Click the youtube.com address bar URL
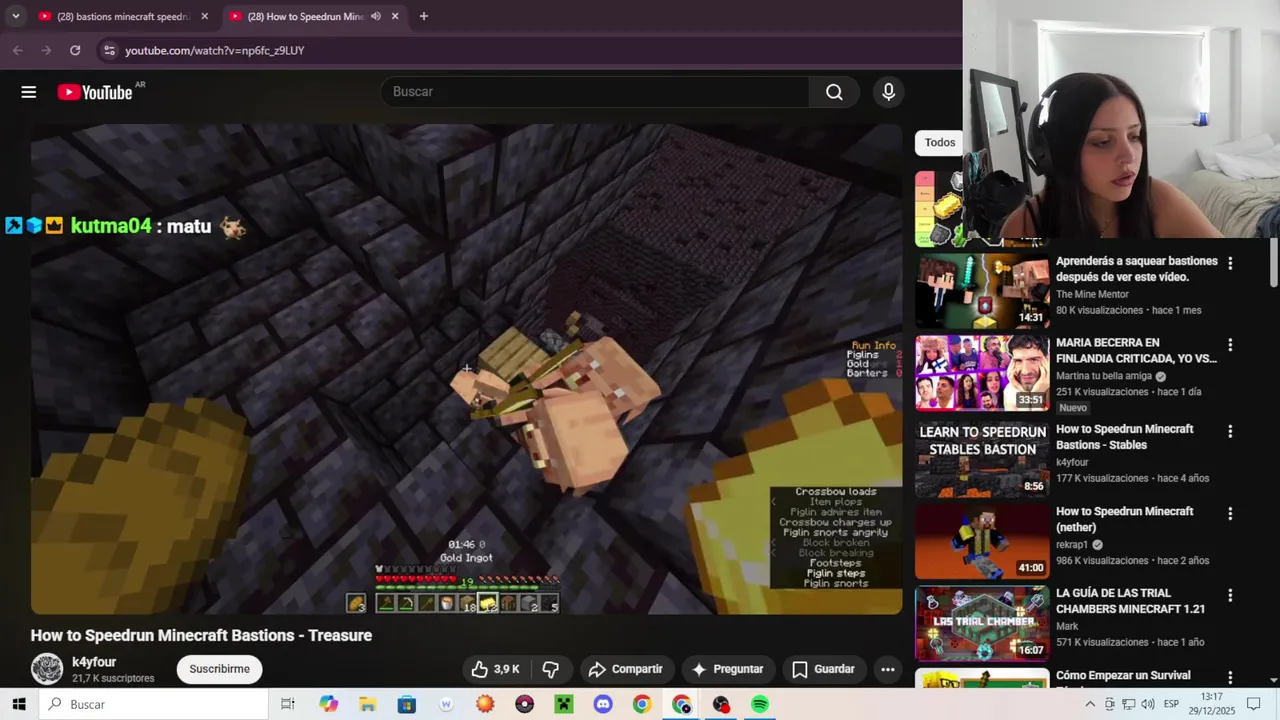Image resolution: width=1280 pixels, height=720 pixels. [x=214, y=50]
